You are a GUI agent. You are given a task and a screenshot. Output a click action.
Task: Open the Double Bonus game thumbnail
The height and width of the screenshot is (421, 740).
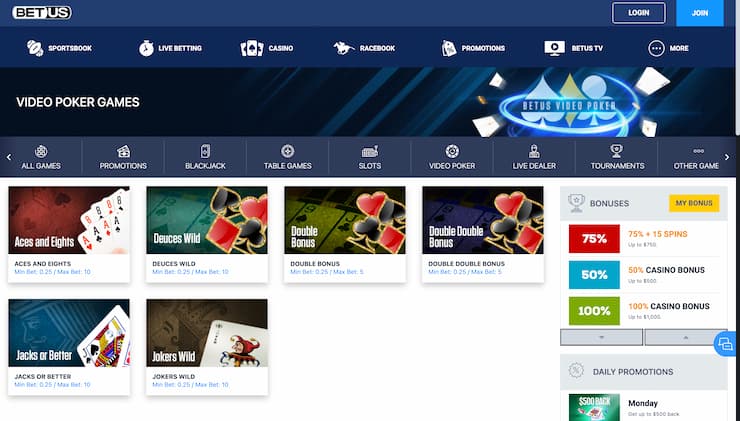345,220
